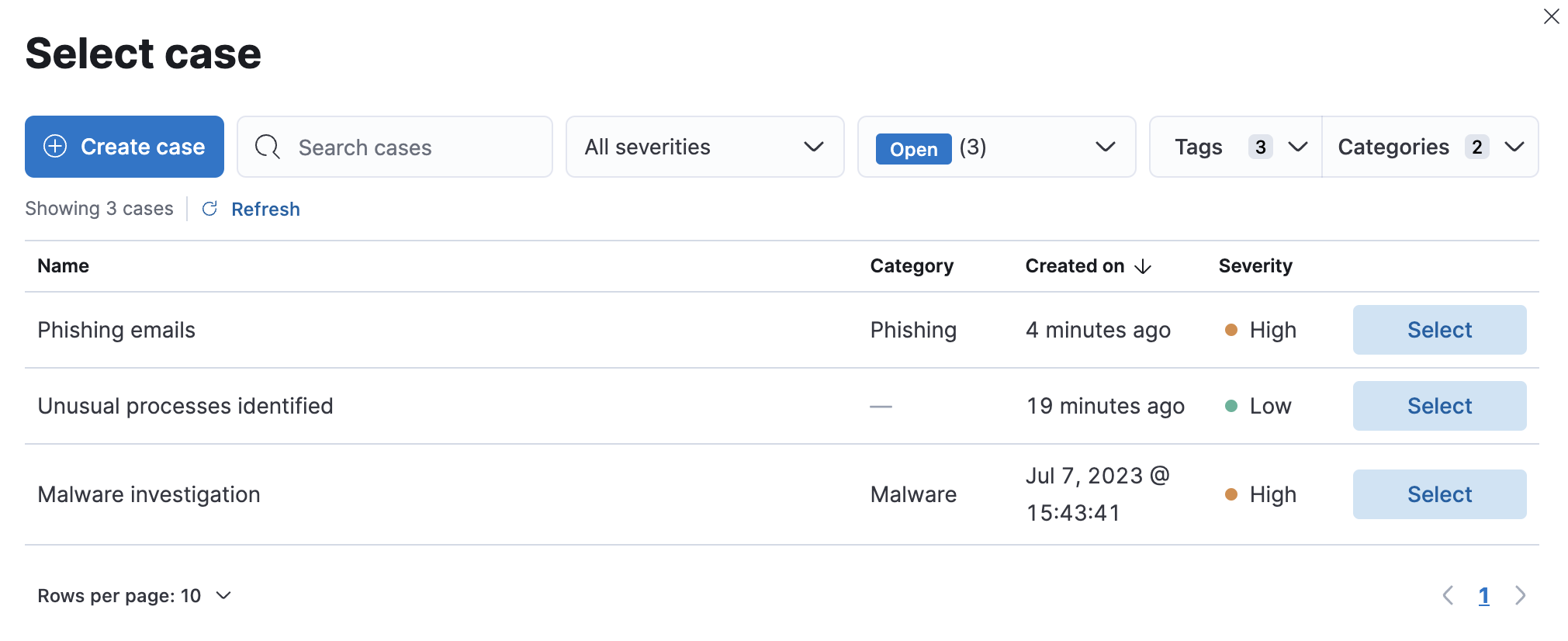Click the Malware investigation case name
The width and height of the screenshot is (1568, 641).
[149, 494]
